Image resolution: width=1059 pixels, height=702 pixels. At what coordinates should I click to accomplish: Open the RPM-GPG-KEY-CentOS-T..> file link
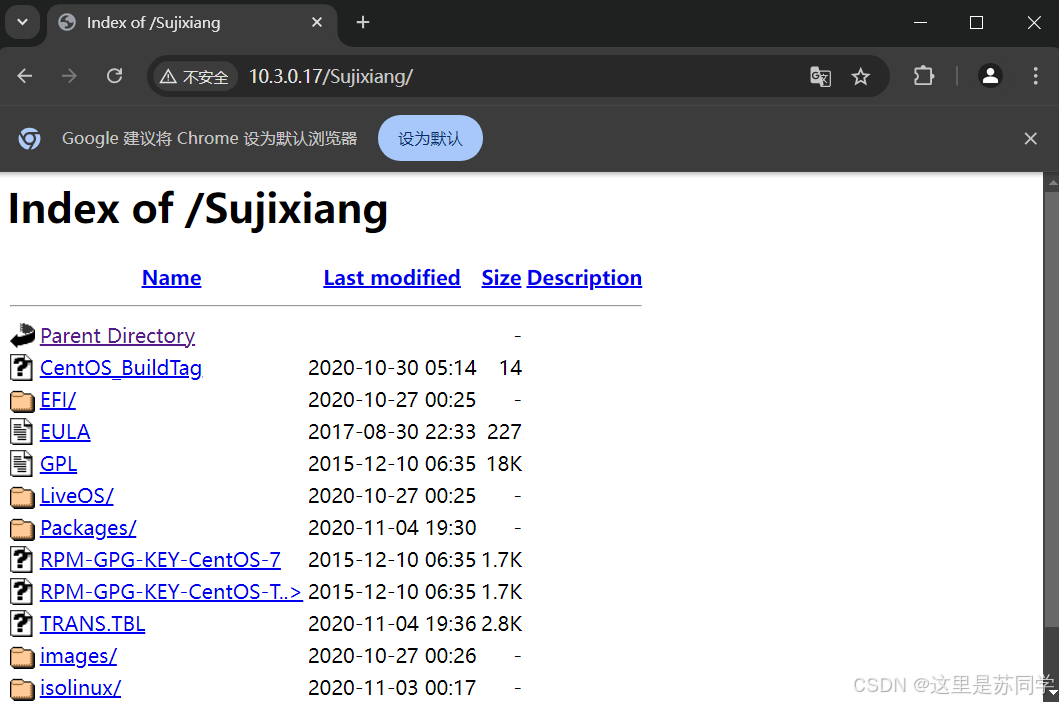coord(171,592)
